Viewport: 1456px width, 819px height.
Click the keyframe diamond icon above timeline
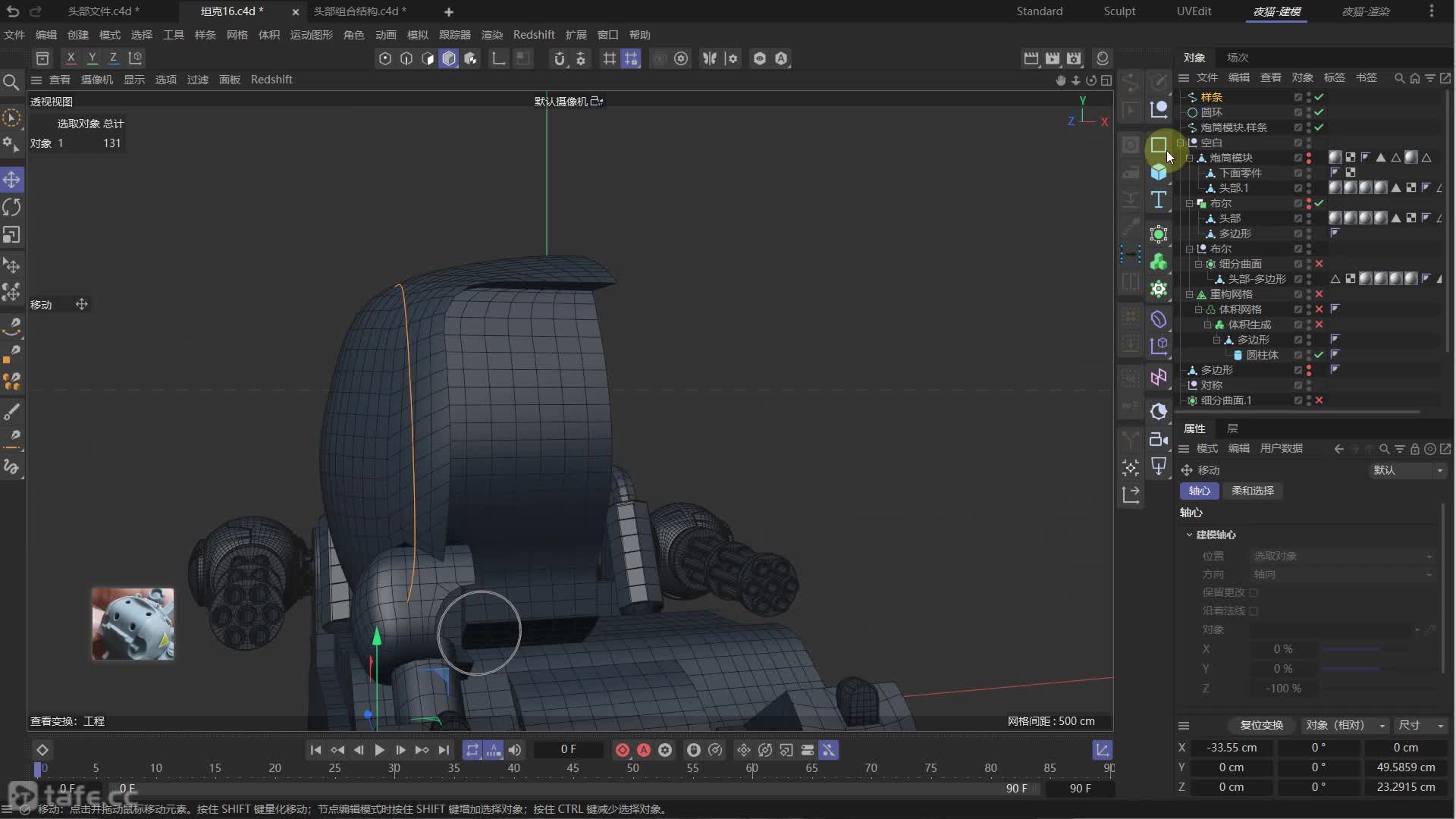pyautogui.click(x=42, y=750)
